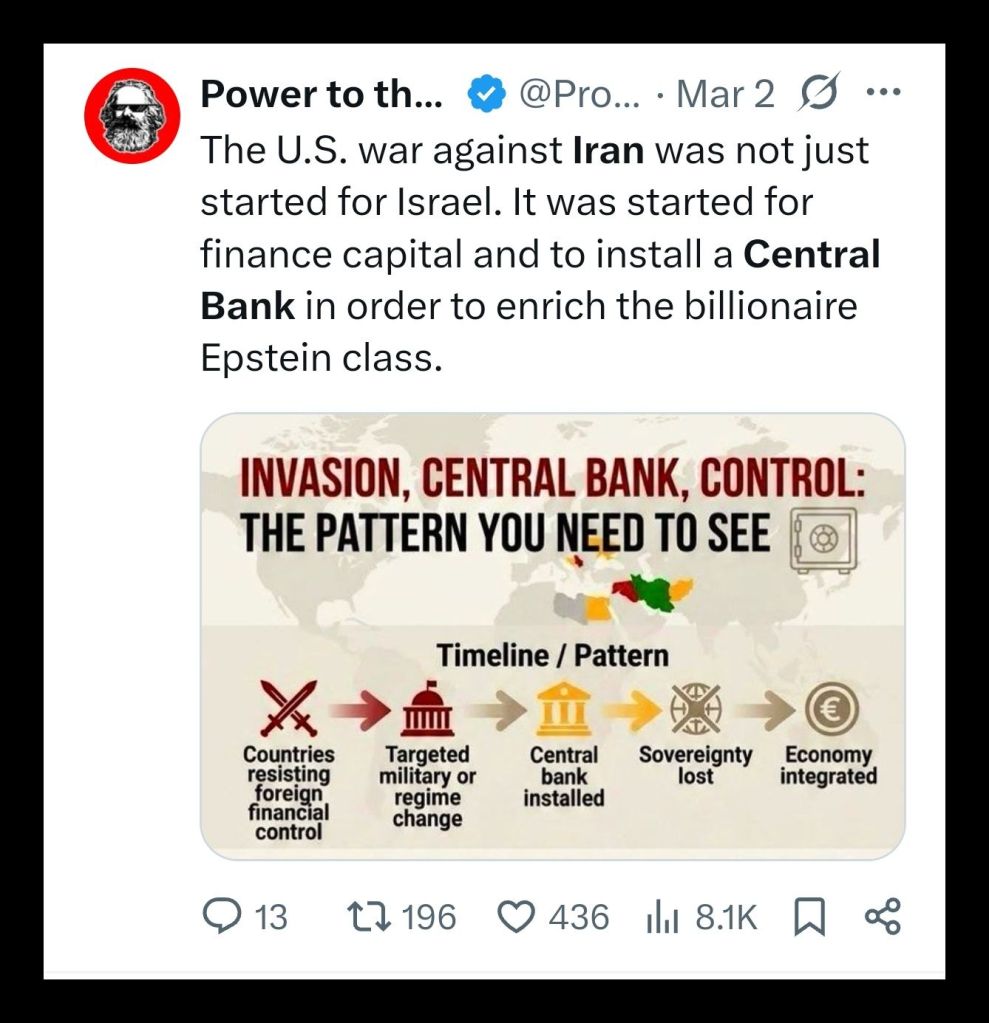Click the Karl Marx profile avatar

point(131,116)
